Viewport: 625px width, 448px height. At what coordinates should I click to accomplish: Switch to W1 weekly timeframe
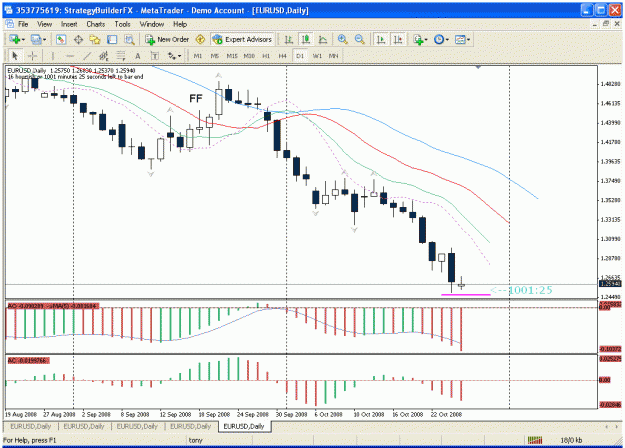coord(317,56)
